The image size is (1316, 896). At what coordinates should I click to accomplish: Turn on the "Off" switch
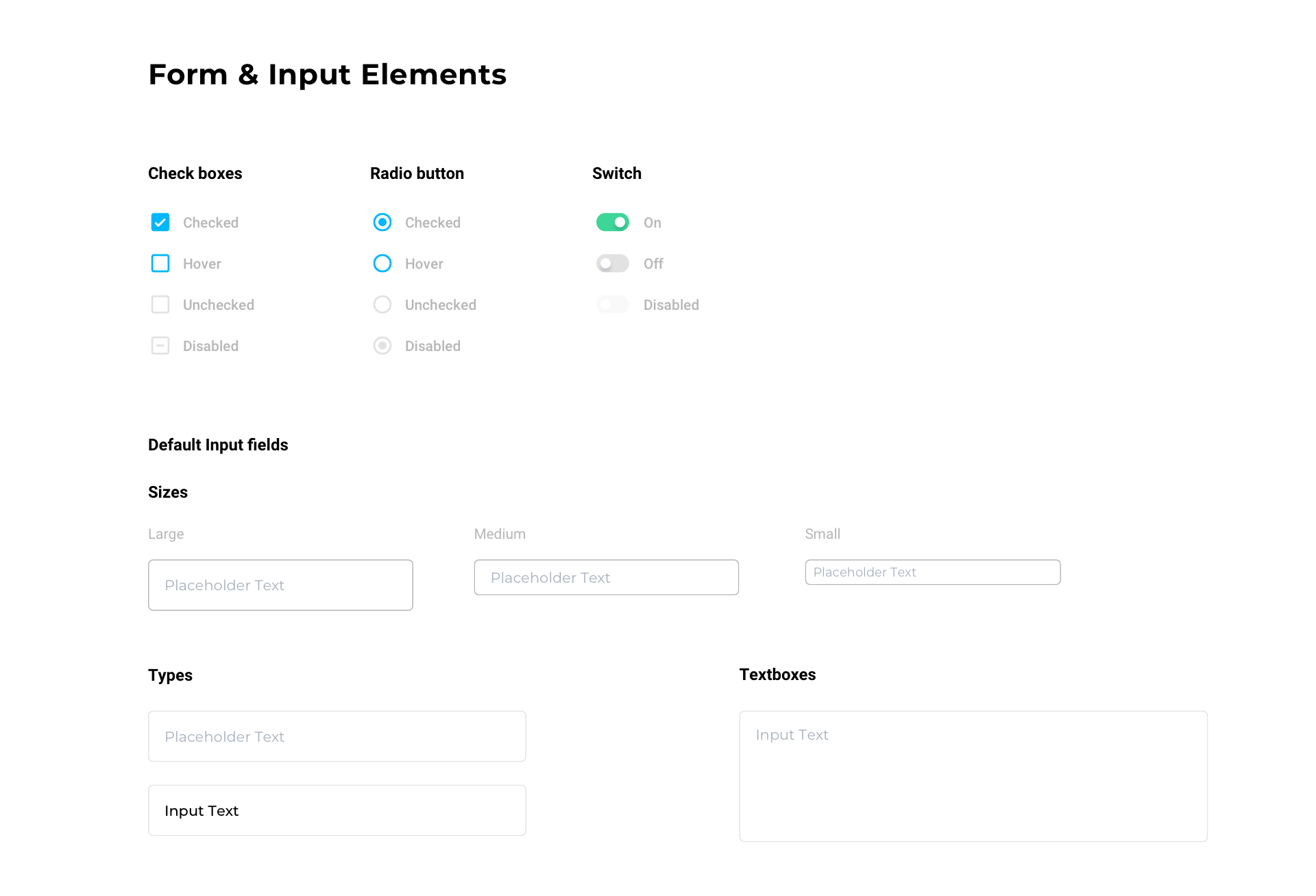[x=612, y=263]
